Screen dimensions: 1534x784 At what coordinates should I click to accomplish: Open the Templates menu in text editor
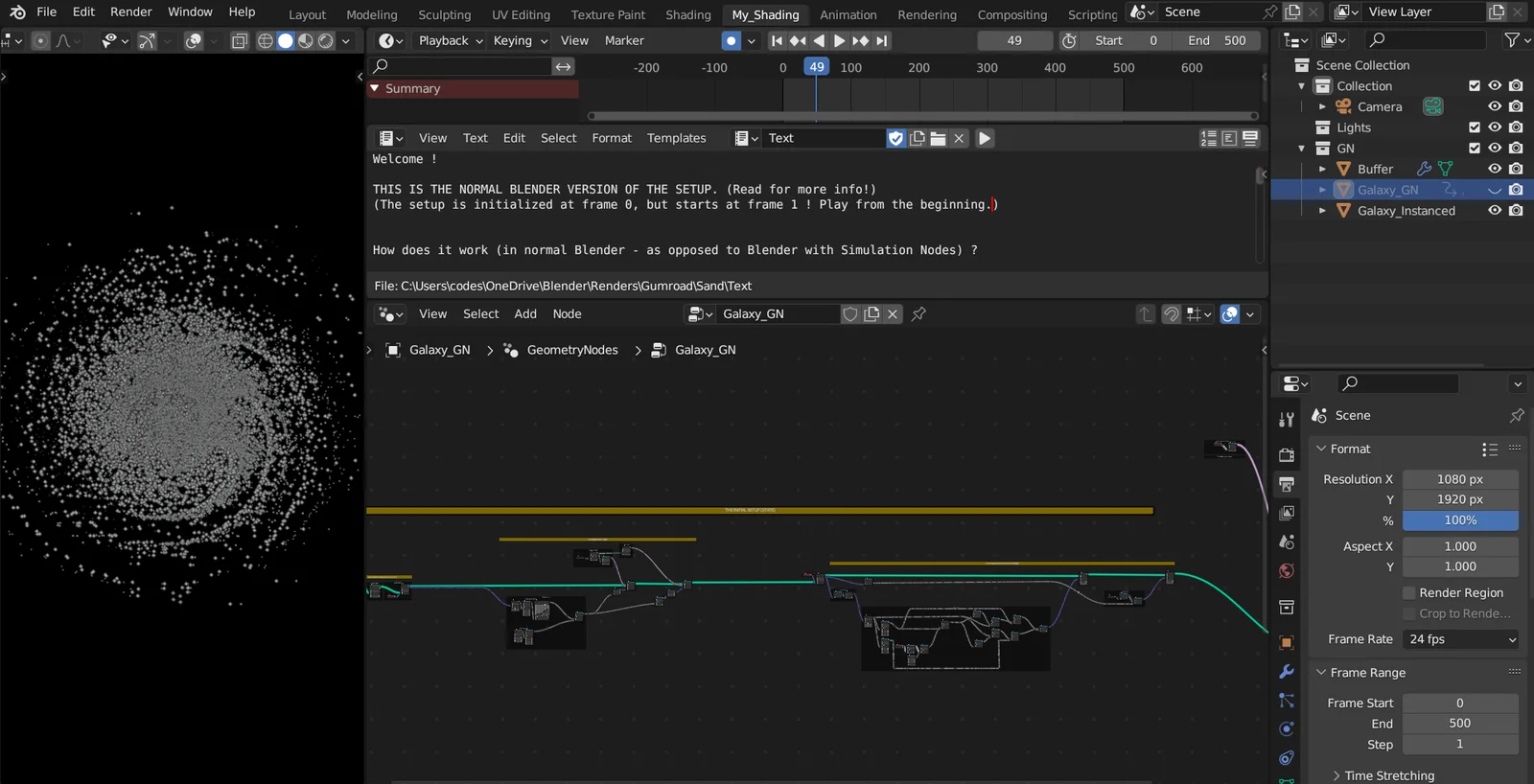(x=676, y=138)
